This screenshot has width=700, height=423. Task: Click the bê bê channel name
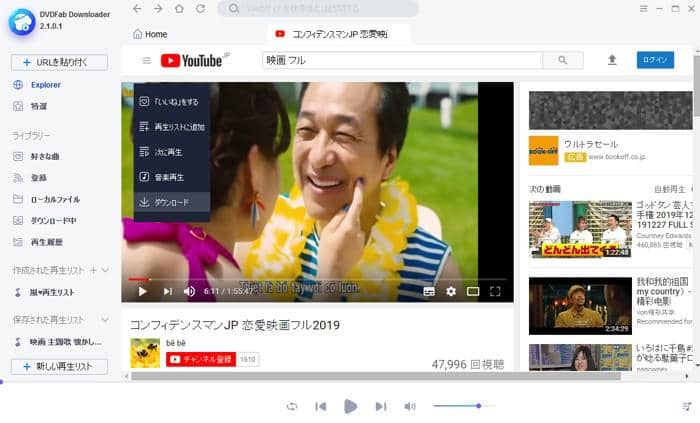click(x=175, y=343)
